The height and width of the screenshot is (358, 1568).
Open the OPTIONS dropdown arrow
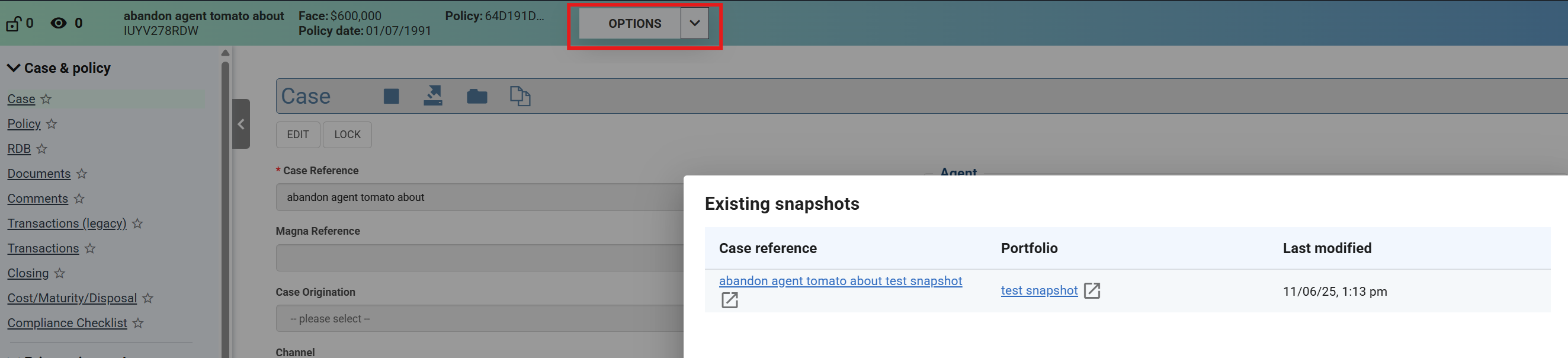pyautogui.click(x=694, y=24)
